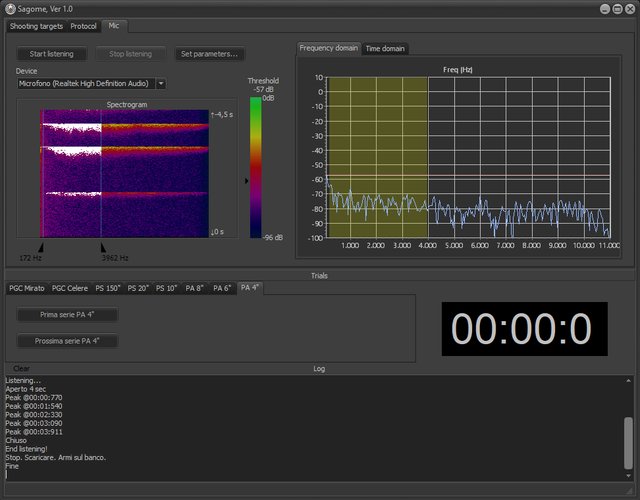Click the log scrollbar down arrow

pyautogui.click(x=629, y=476)
